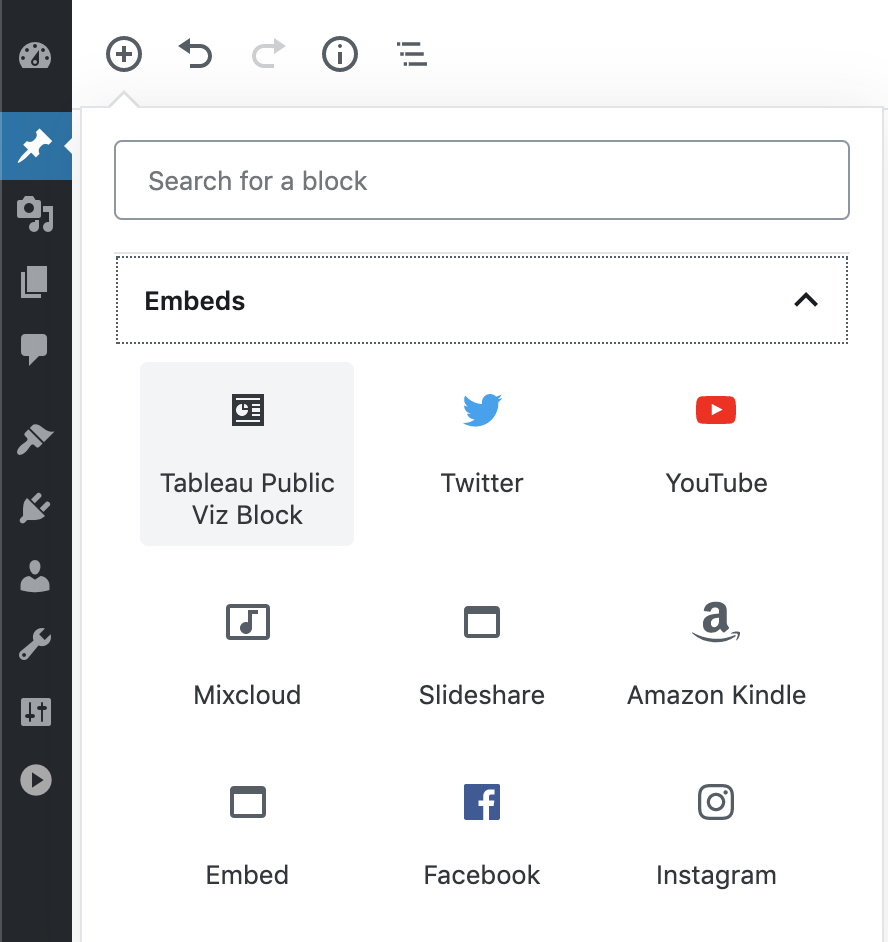Open Plugins in admin sidebar
This screenshot has height=942, width=888.
[35, 508]
